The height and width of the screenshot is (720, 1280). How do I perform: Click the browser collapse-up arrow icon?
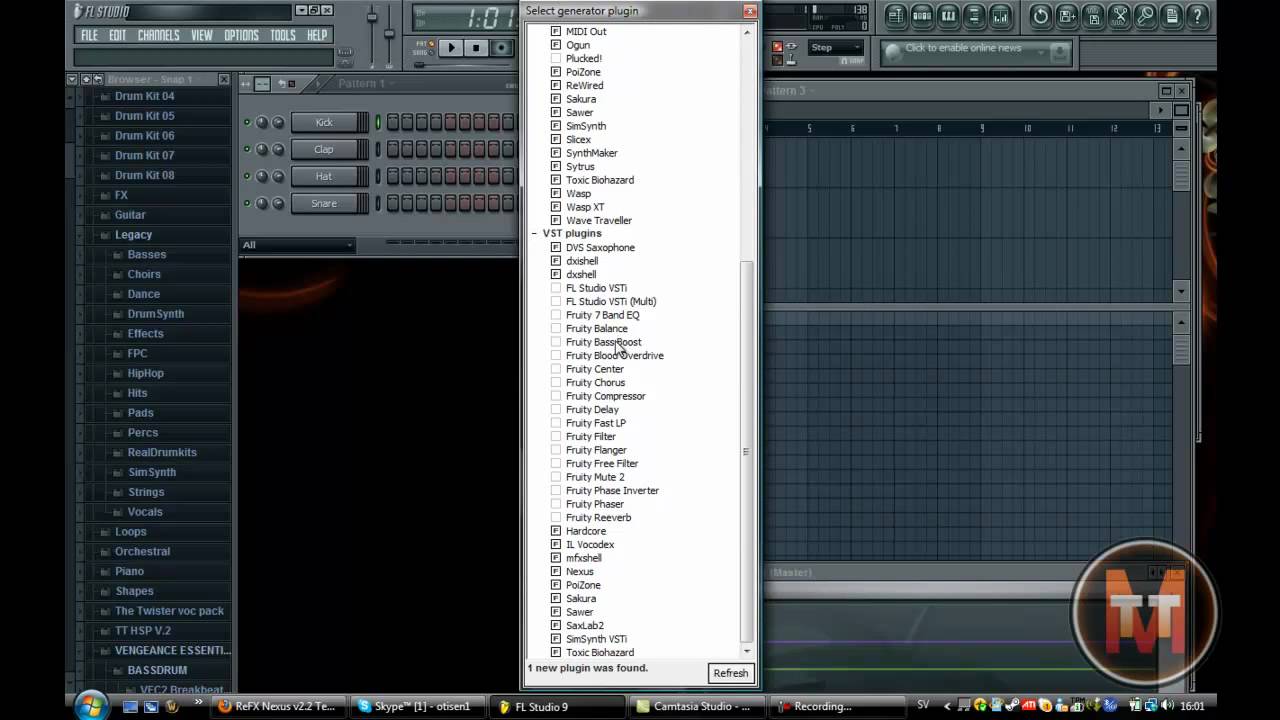(x=85, y=80)
